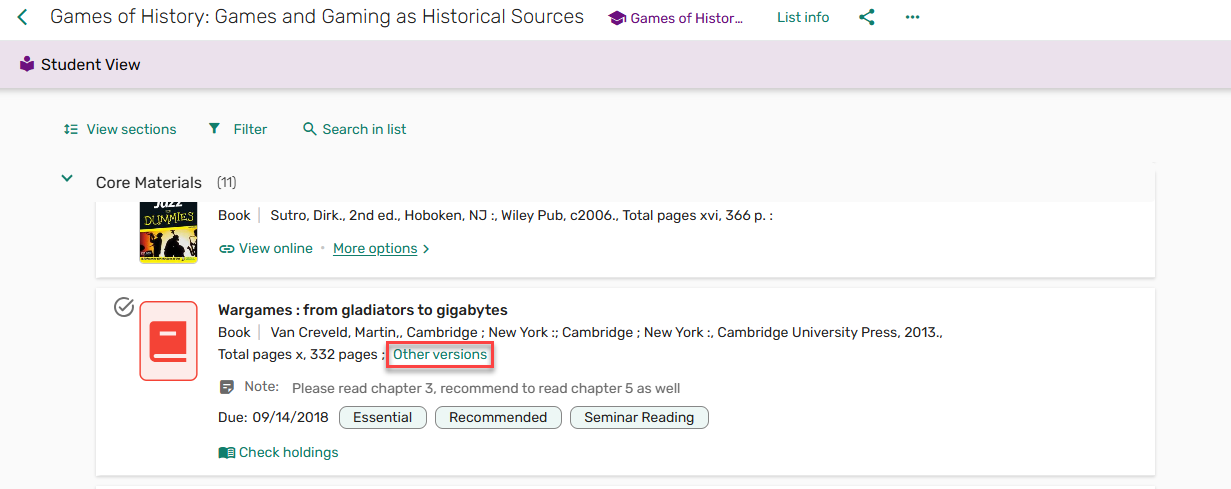The width and height of the screenshot is (1231, 489).
Task: Click the View online link icon
Action: [227, 248]
